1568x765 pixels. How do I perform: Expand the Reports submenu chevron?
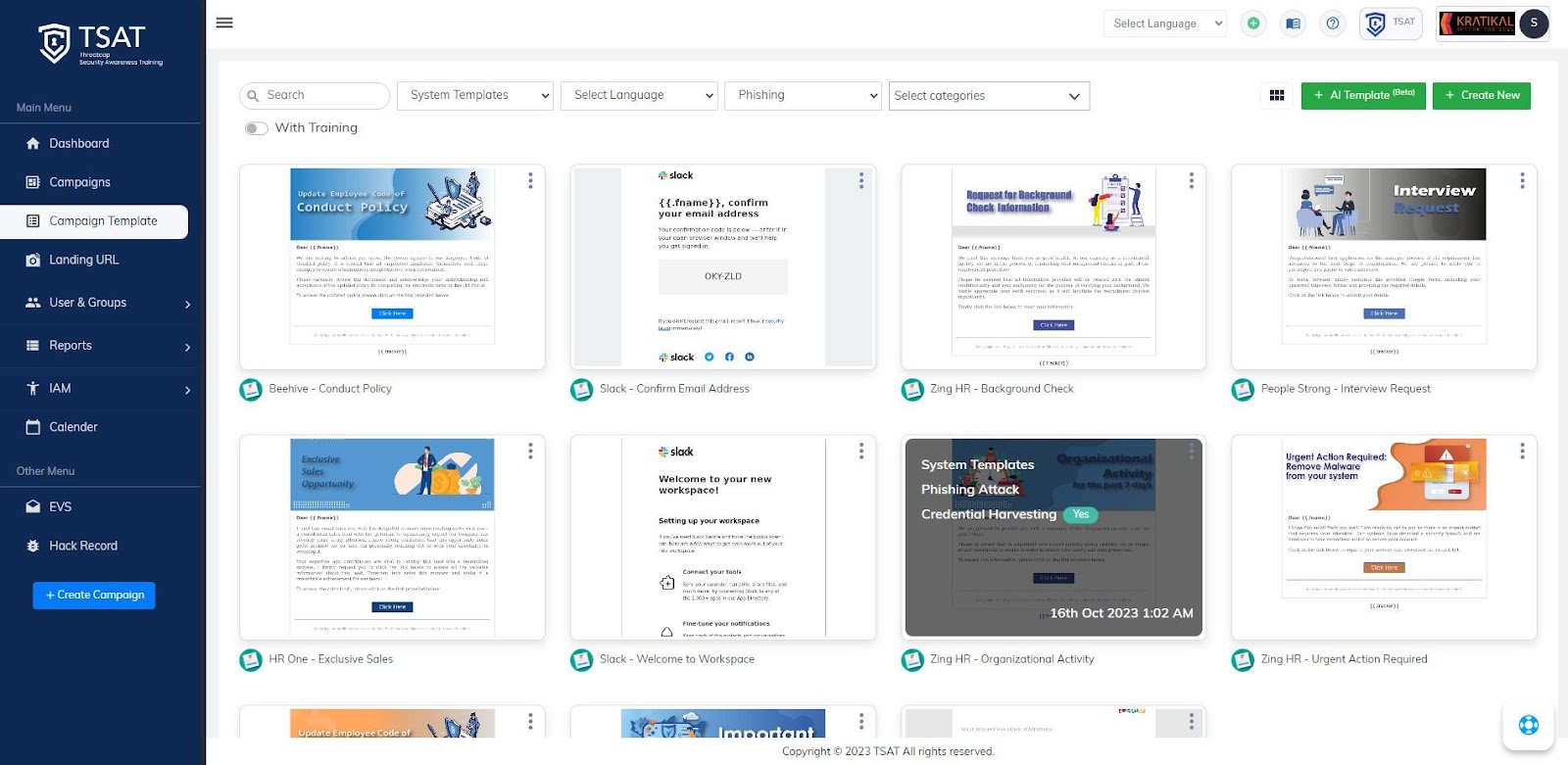[x=187, y=347]
